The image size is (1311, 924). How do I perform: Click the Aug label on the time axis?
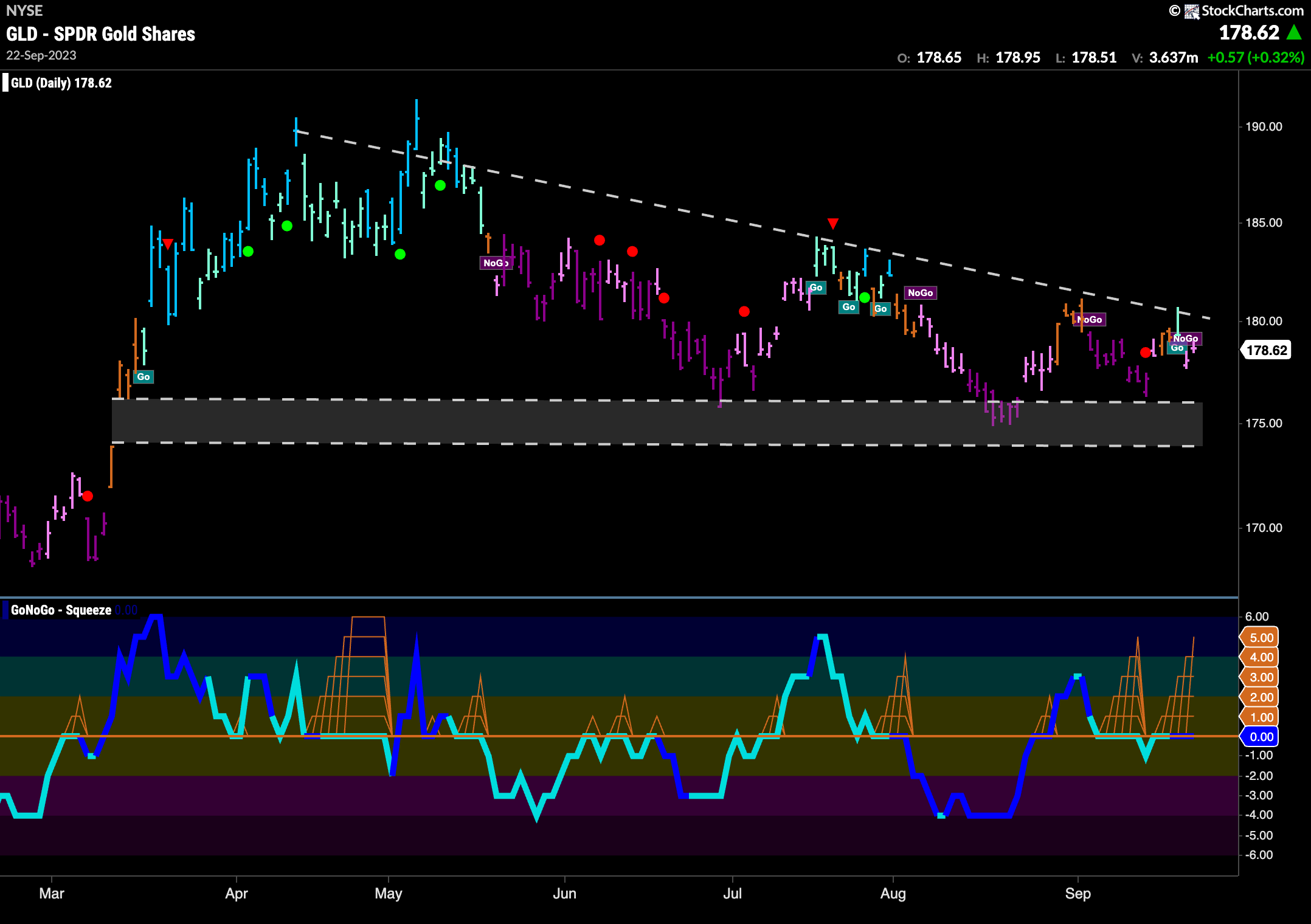pos(893,894)
